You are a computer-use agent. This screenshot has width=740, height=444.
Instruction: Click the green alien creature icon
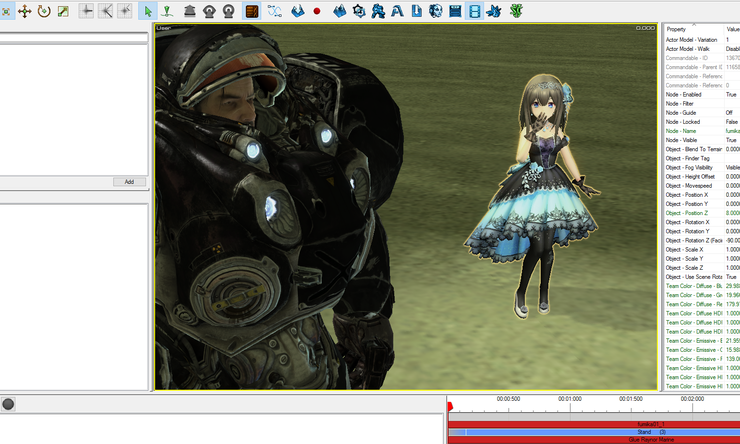point(516,11)
